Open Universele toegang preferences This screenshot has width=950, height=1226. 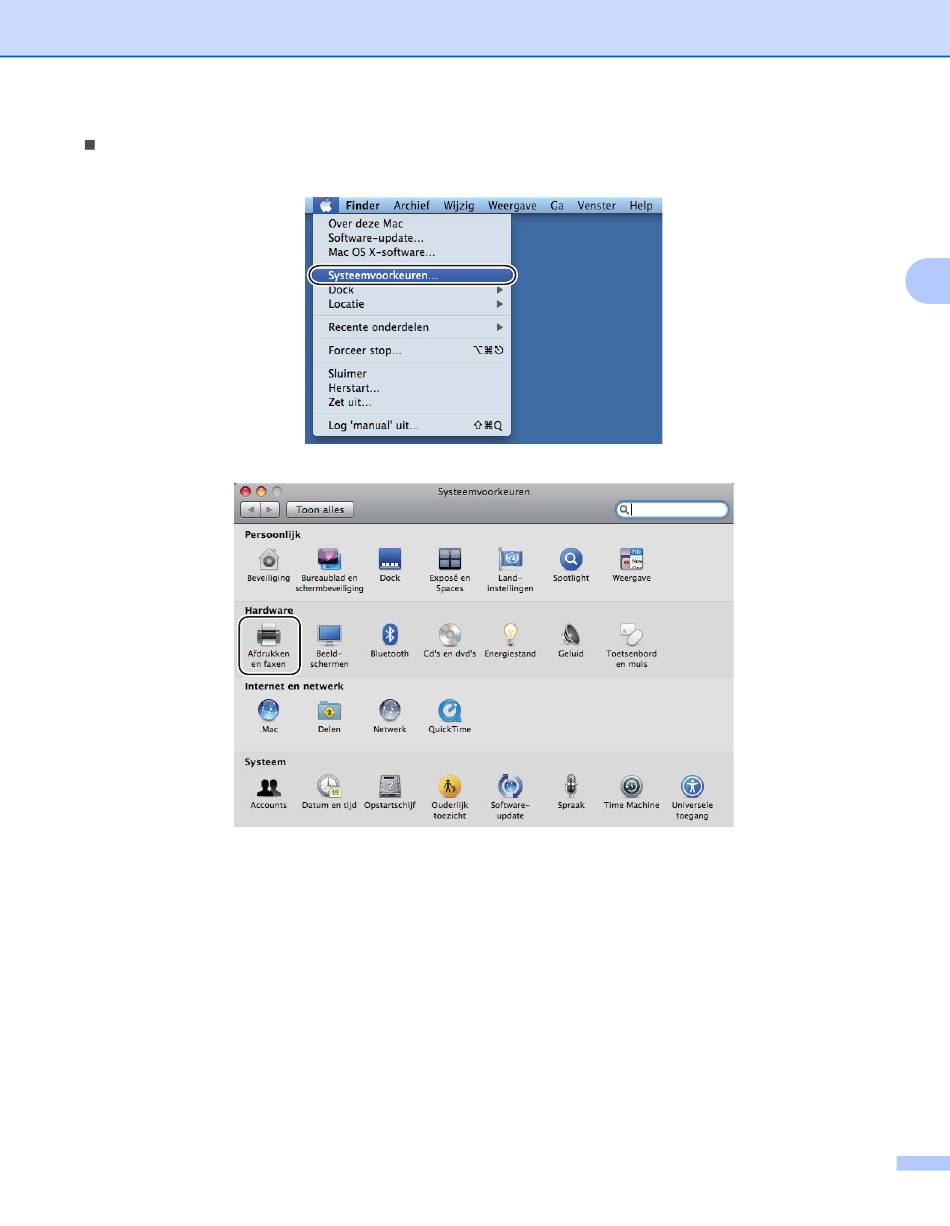[691, 796]
